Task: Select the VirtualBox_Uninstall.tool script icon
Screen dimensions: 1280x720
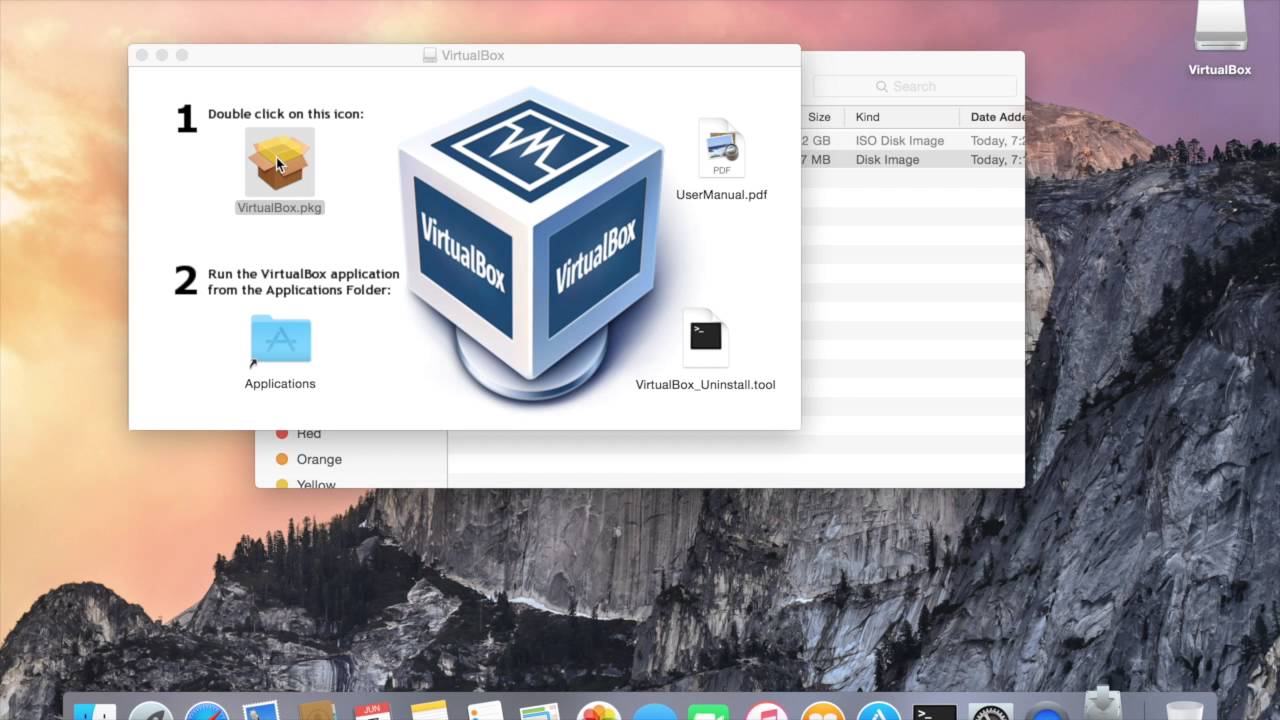Action: (706, 338)
